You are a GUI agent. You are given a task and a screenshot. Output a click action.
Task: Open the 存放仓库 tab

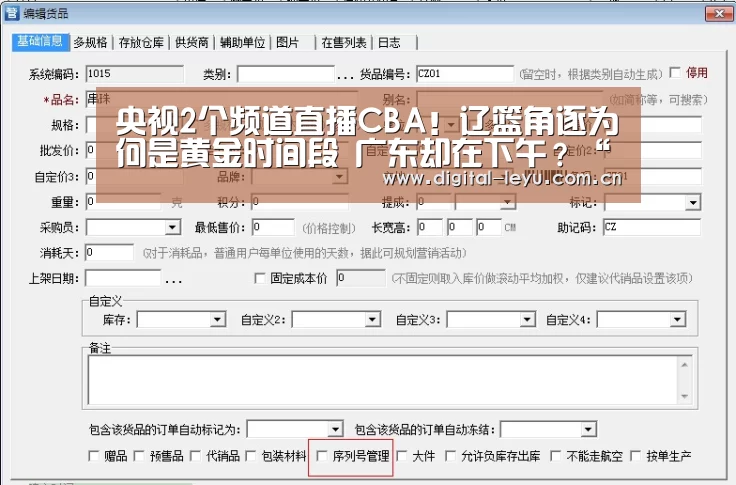click(141, 43)
